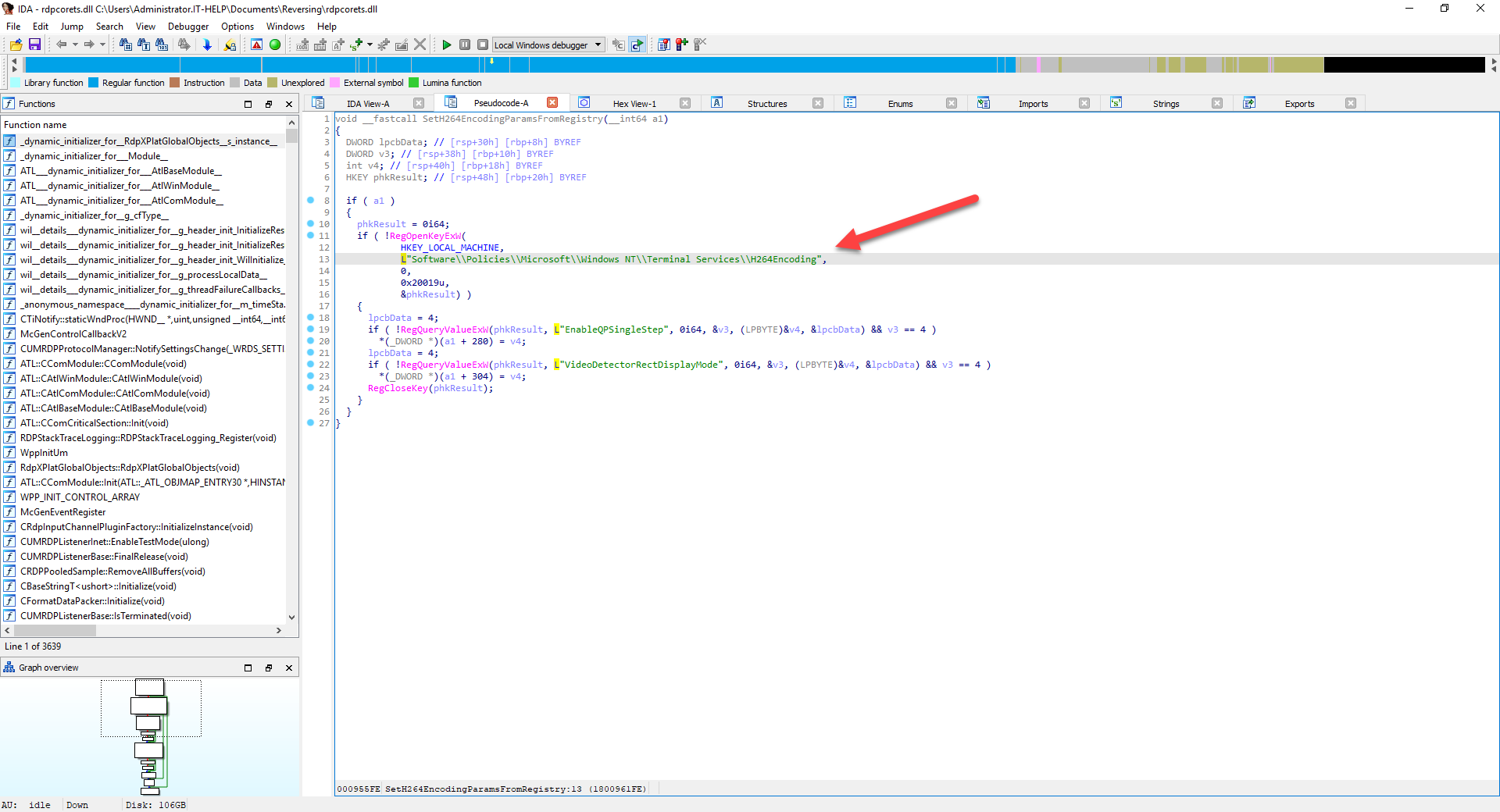Select the McGenEventRegister function
The image size is (1500, 812).
(62, 511)
